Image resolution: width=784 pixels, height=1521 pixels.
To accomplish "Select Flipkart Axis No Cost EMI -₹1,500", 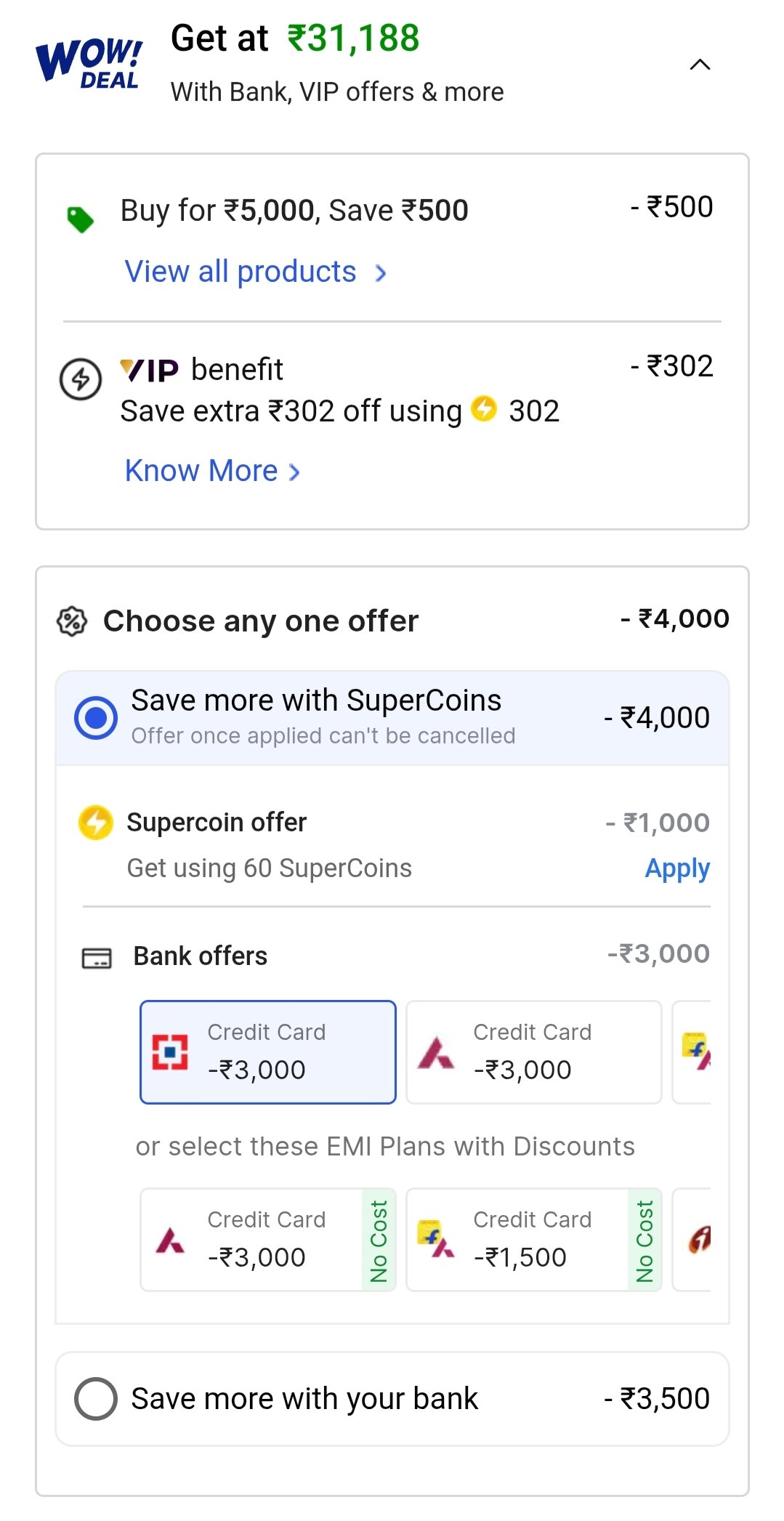I will (534, 1240).
